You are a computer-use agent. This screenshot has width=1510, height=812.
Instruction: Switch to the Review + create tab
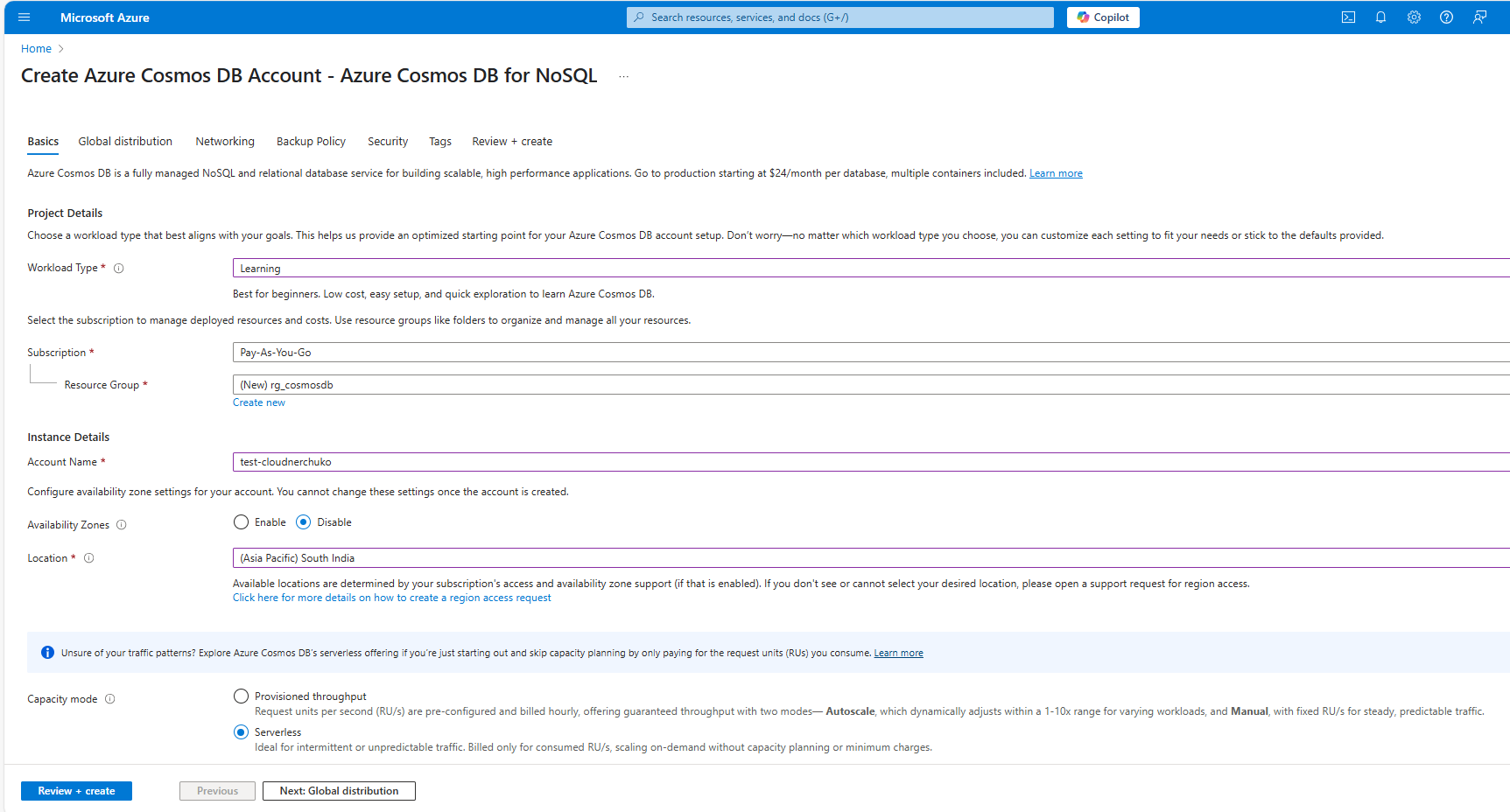(x=512, y=142)
